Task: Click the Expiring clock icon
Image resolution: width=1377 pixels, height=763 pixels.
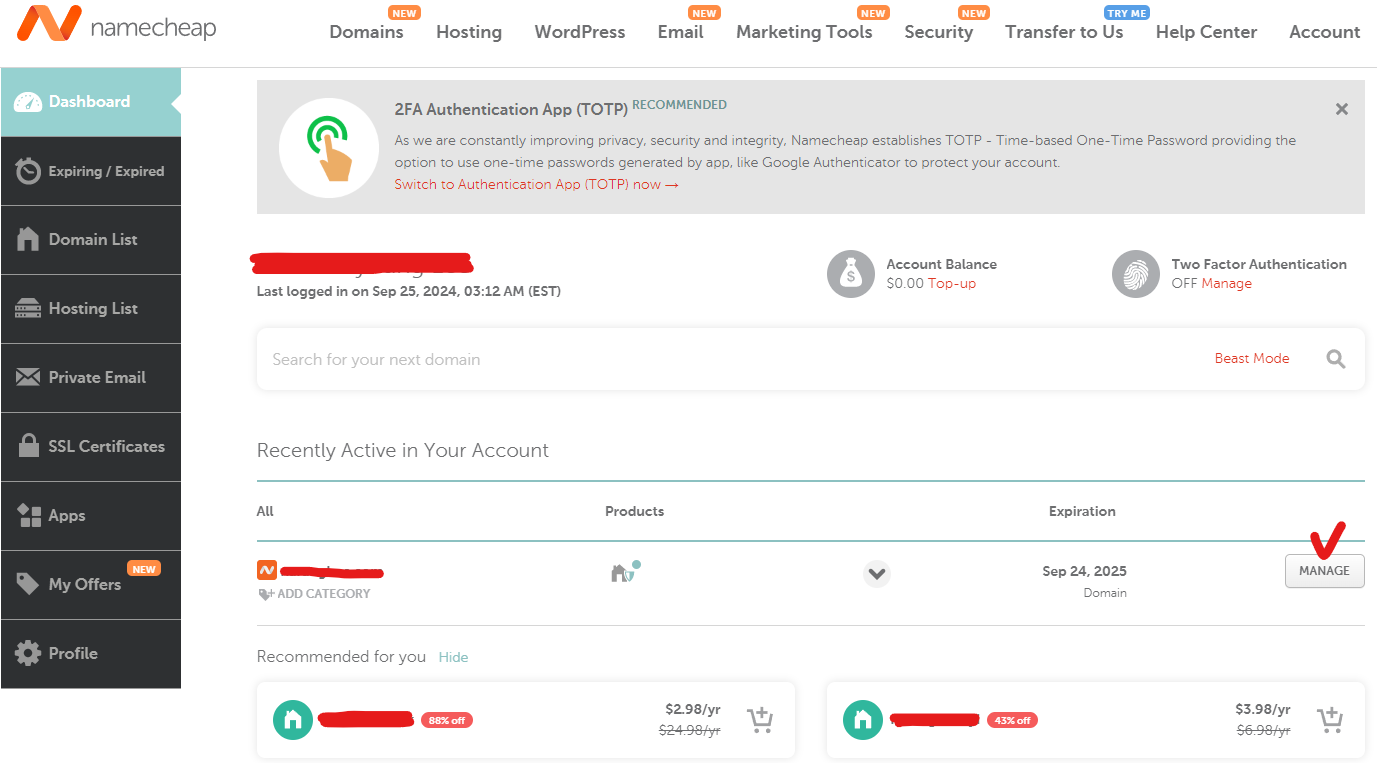Action: pos(28,170)
